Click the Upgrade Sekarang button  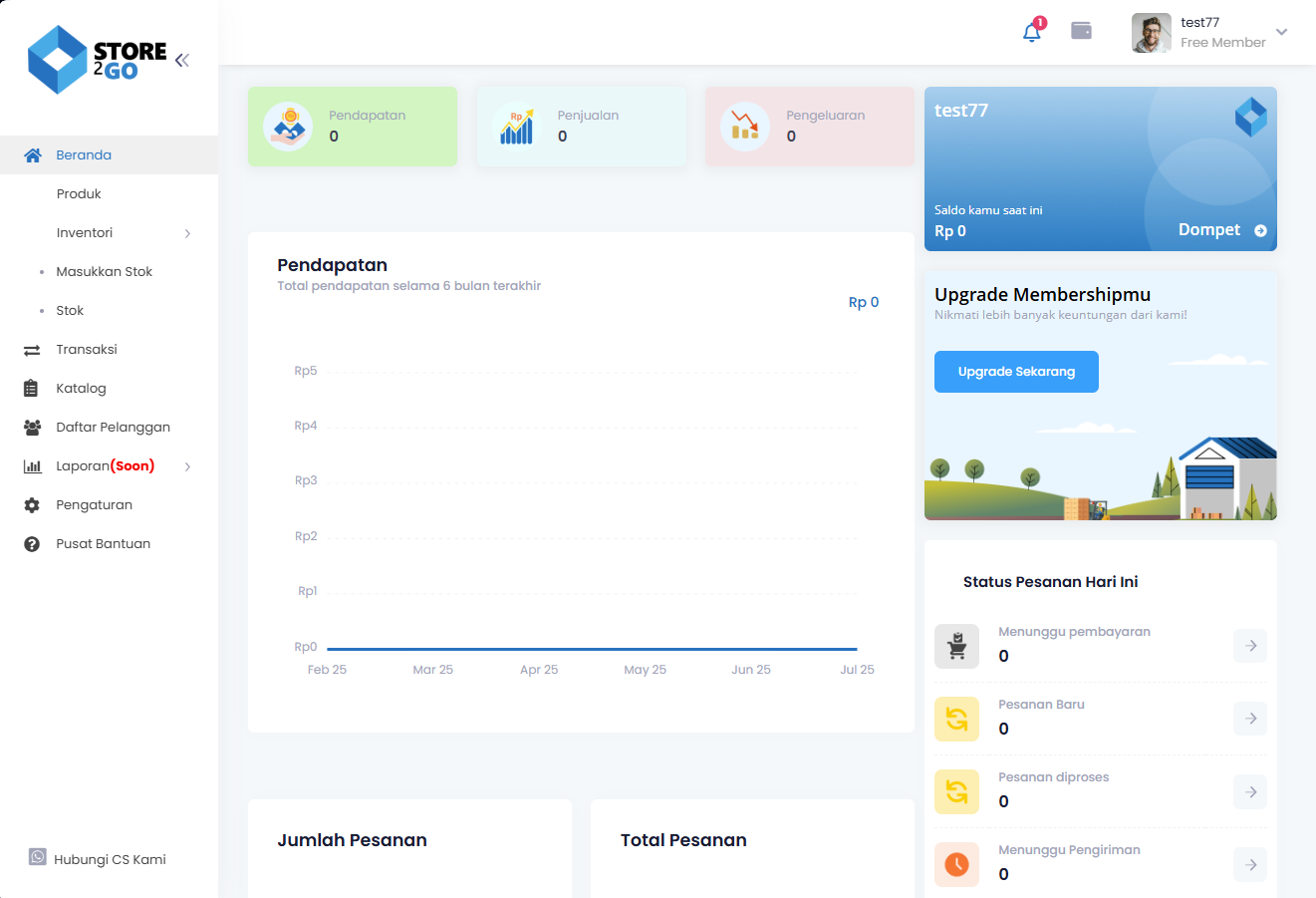coord(1016,372)
